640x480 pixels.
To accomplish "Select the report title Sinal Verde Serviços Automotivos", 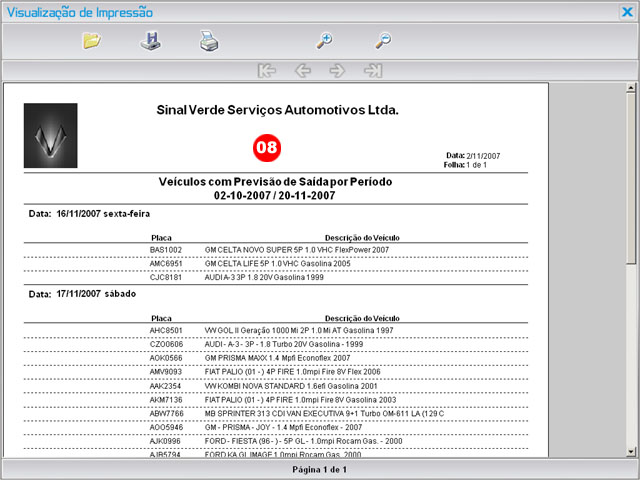I will [x=278, y=110].
